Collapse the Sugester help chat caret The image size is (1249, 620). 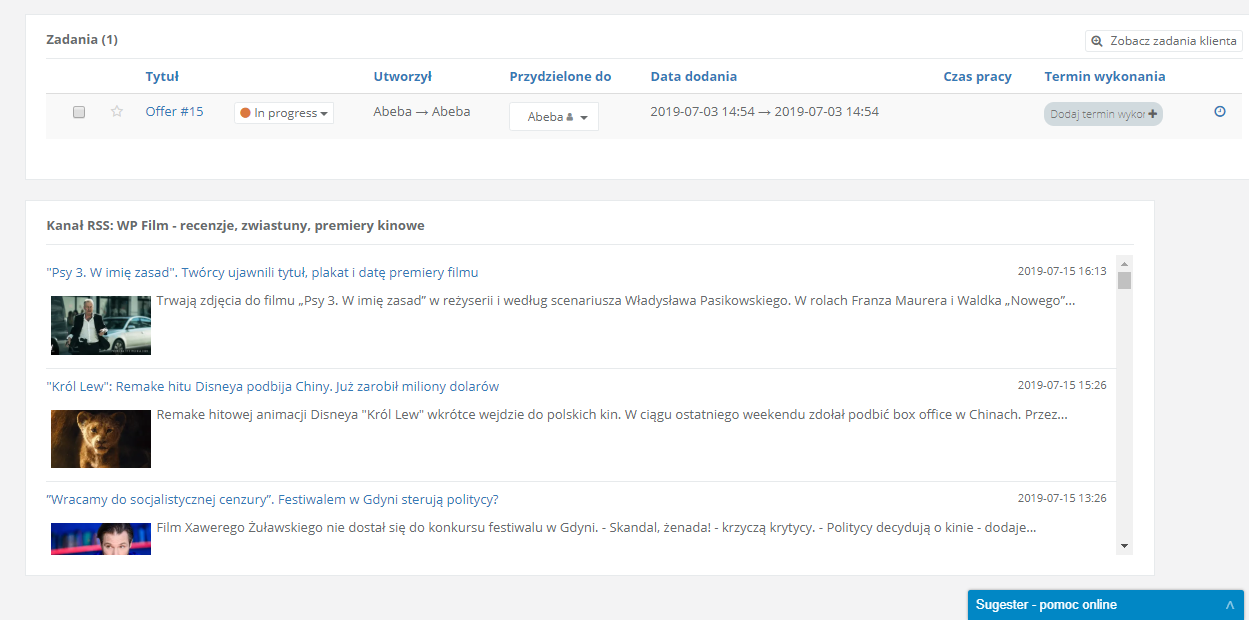(1229, 605)
